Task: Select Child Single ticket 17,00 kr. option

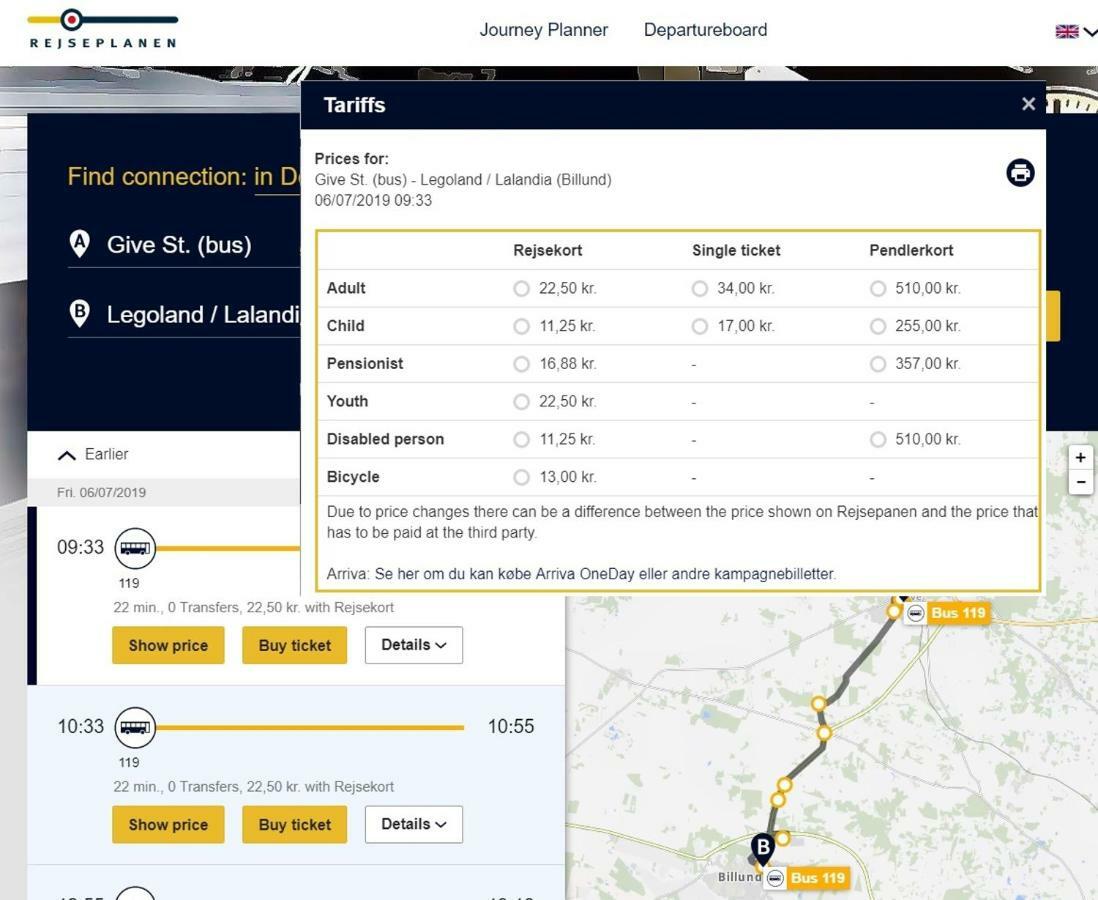Action: 700,326
